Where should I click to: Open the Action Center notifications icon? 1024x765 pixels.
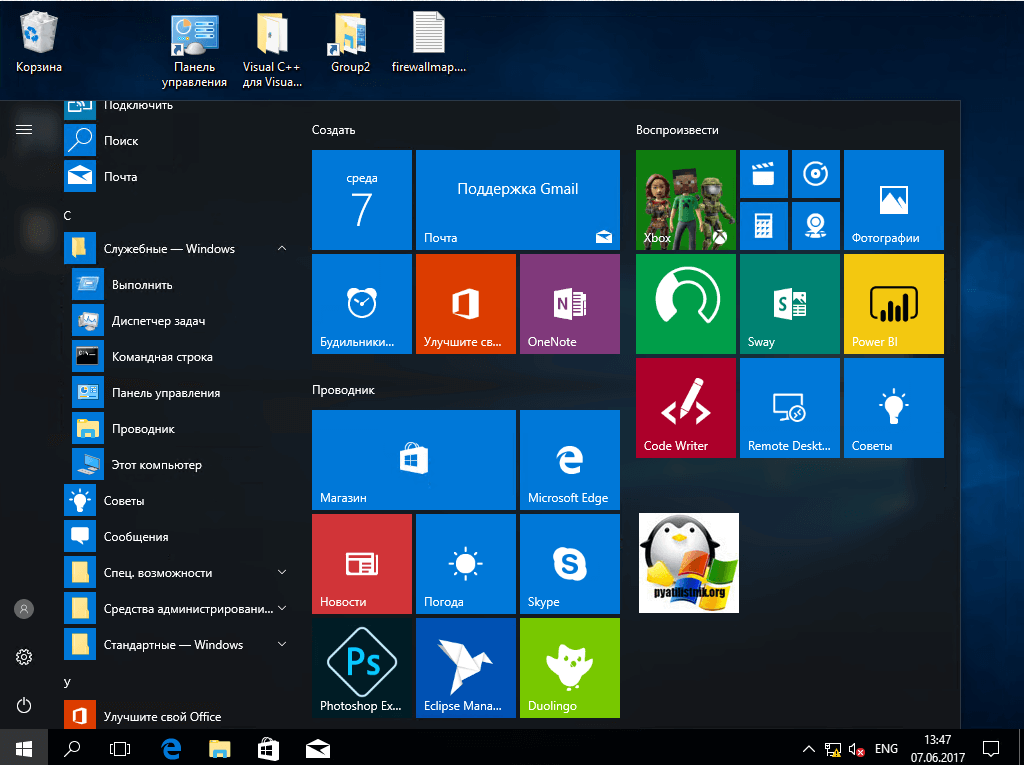point(991,749)
